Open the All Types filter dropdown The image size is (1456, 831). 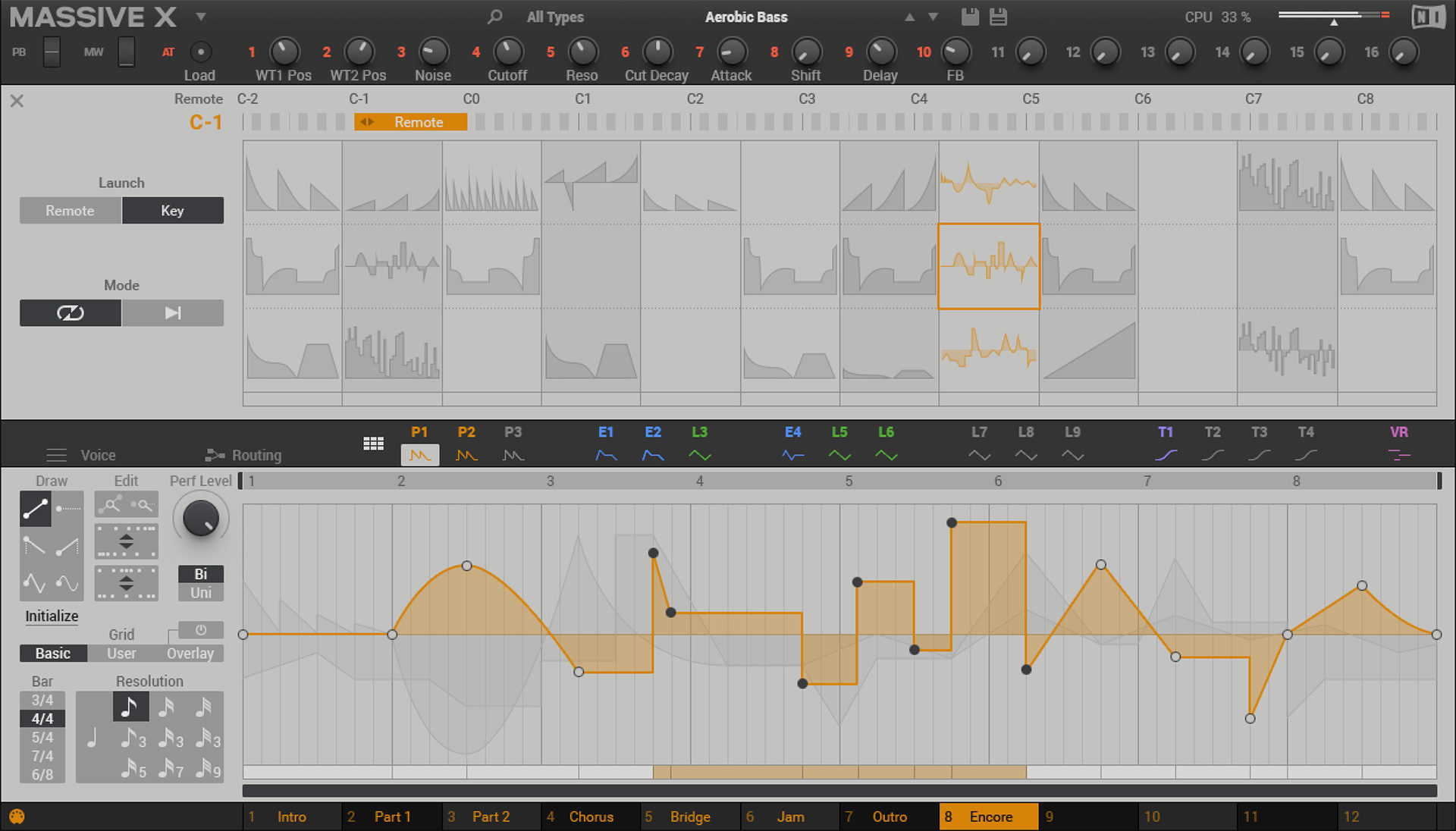click(x=554, y=17)
